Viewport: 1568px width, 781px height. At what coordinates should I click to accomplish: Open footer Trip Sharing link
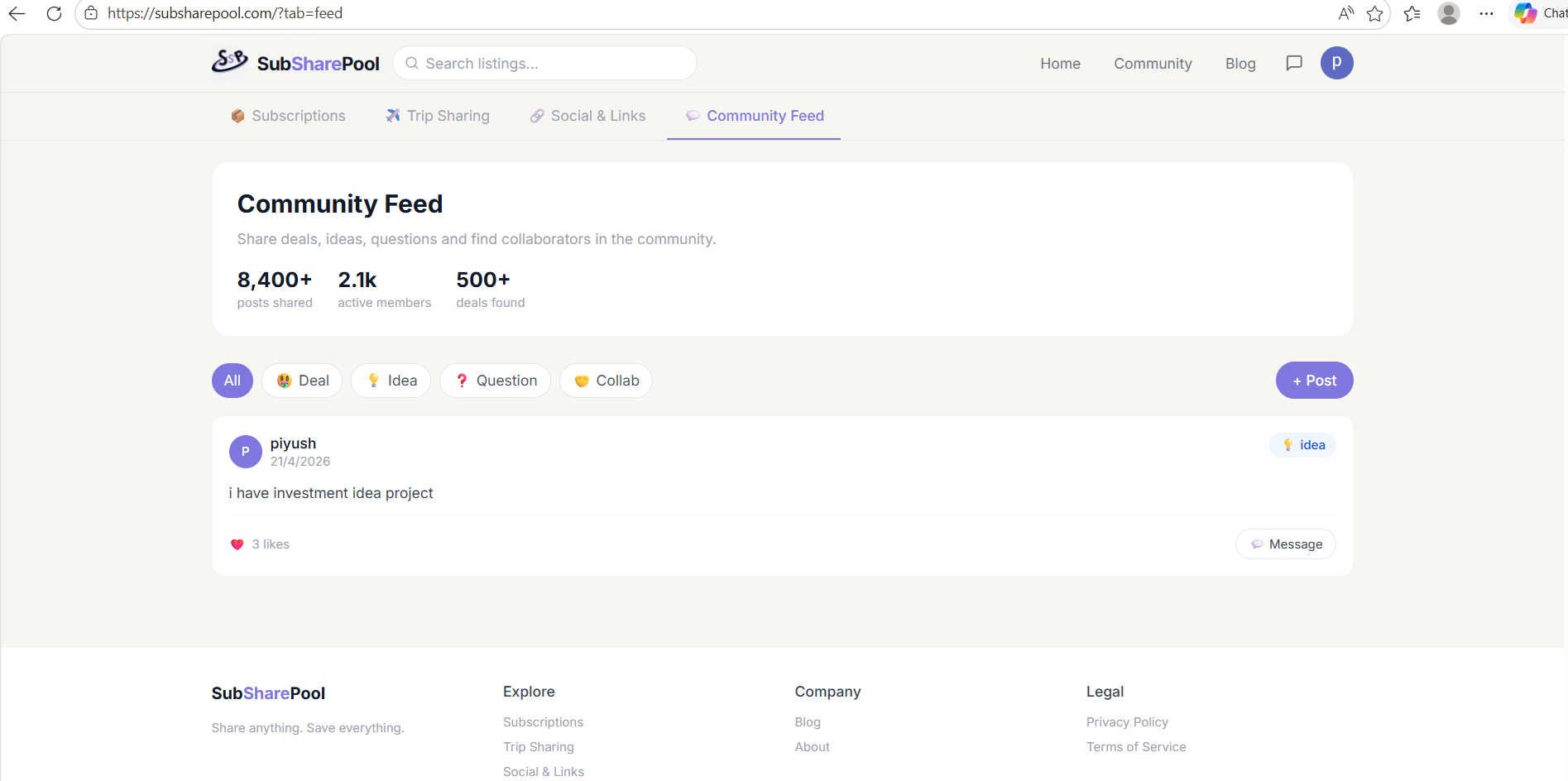(x=539, y=747)
